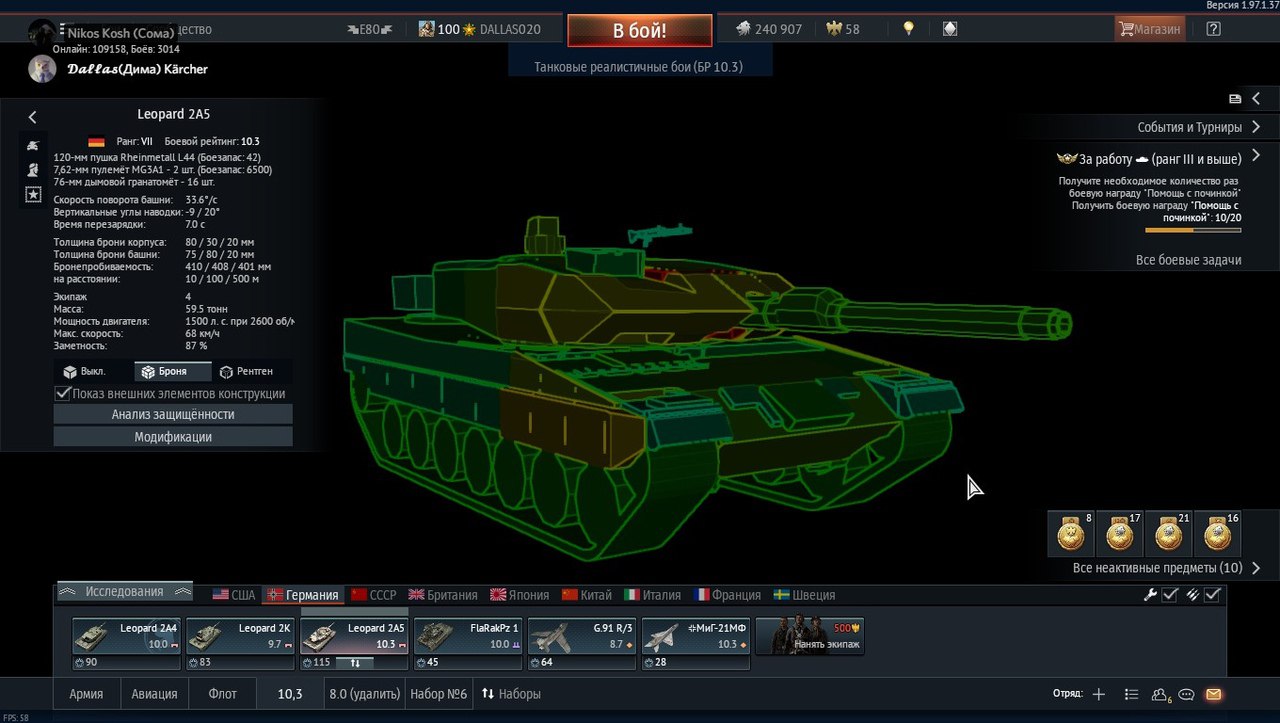Viewport: 1280px width, 723px height.
Task: Click 'Нанять экипаж' crew slot
Action: click(810, 636)
